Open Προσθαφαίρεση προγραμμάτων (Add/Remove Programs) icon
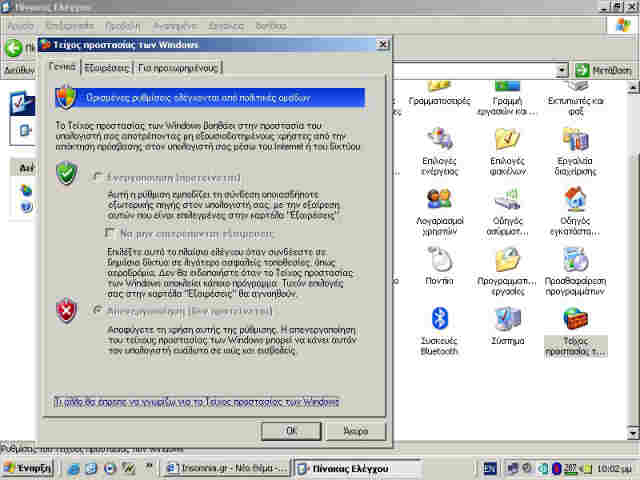 pos(575,260)
